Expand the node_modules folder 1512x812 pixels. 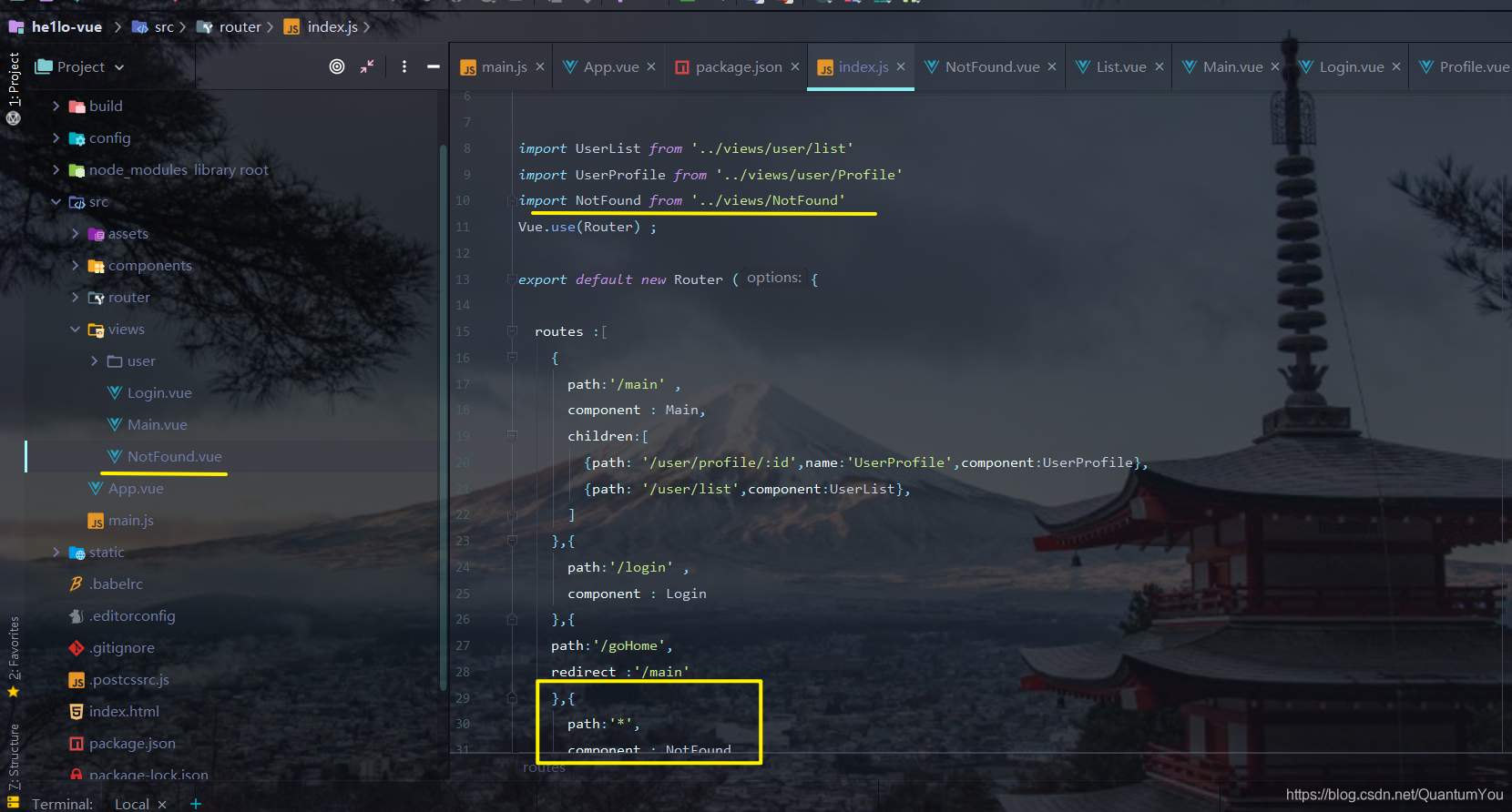pos(56,170)
